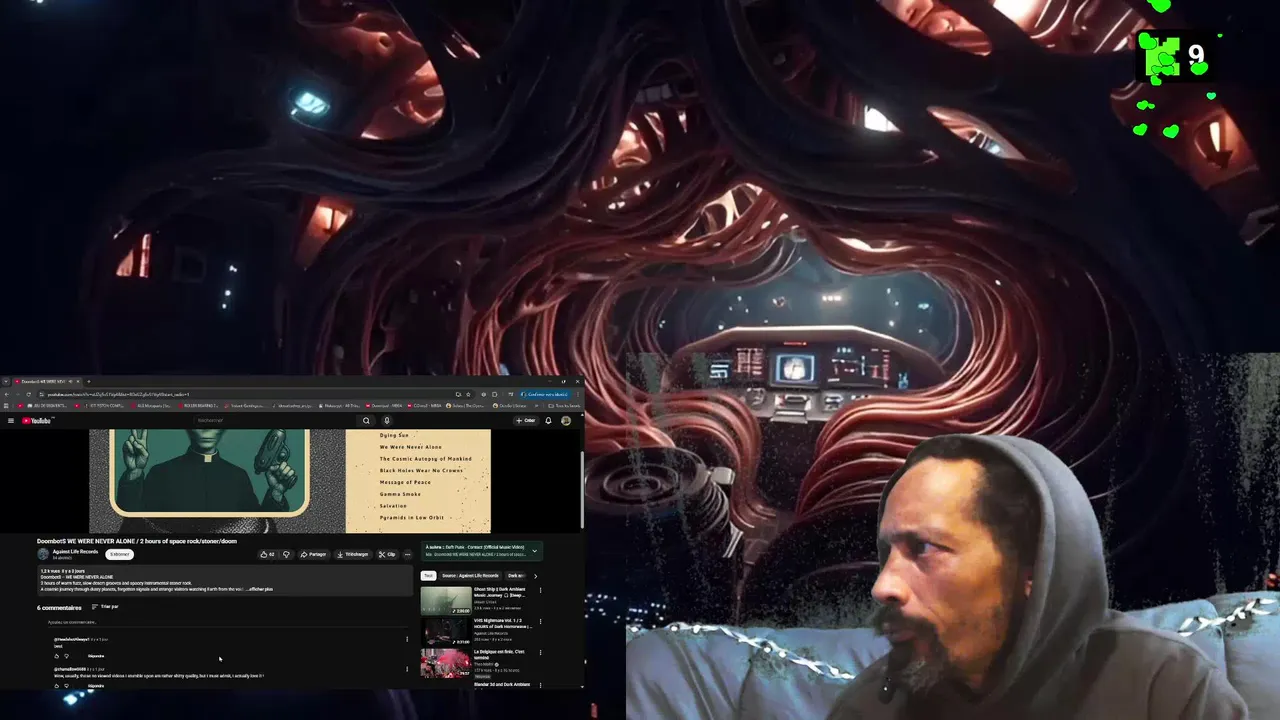Open options menu for the 'best' comment

click(407, 639)
